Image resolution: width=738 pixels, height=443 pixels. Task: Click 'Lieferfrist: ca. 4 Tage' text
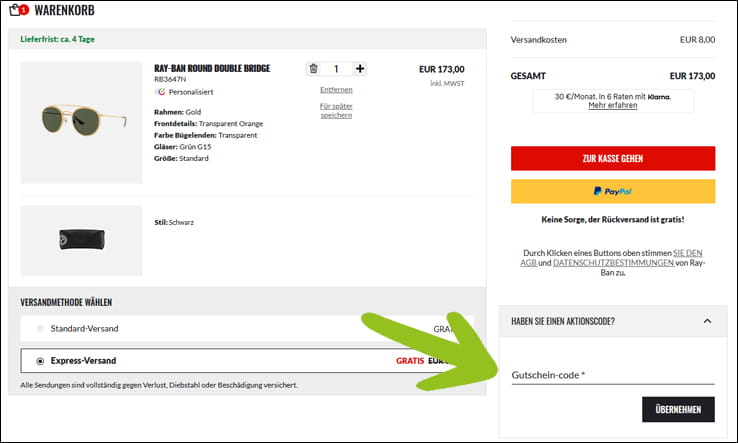(x=57, y=39)
